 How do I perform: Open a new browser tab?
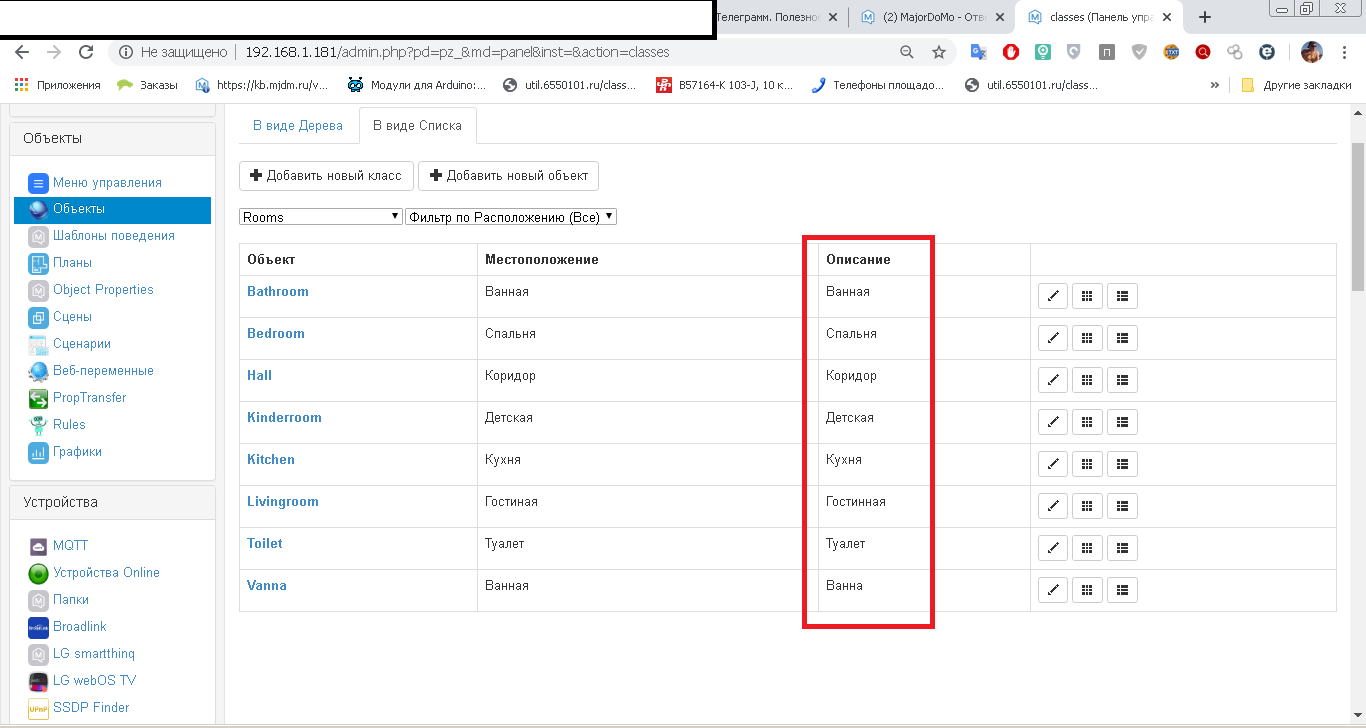[x=1205, y=17]
